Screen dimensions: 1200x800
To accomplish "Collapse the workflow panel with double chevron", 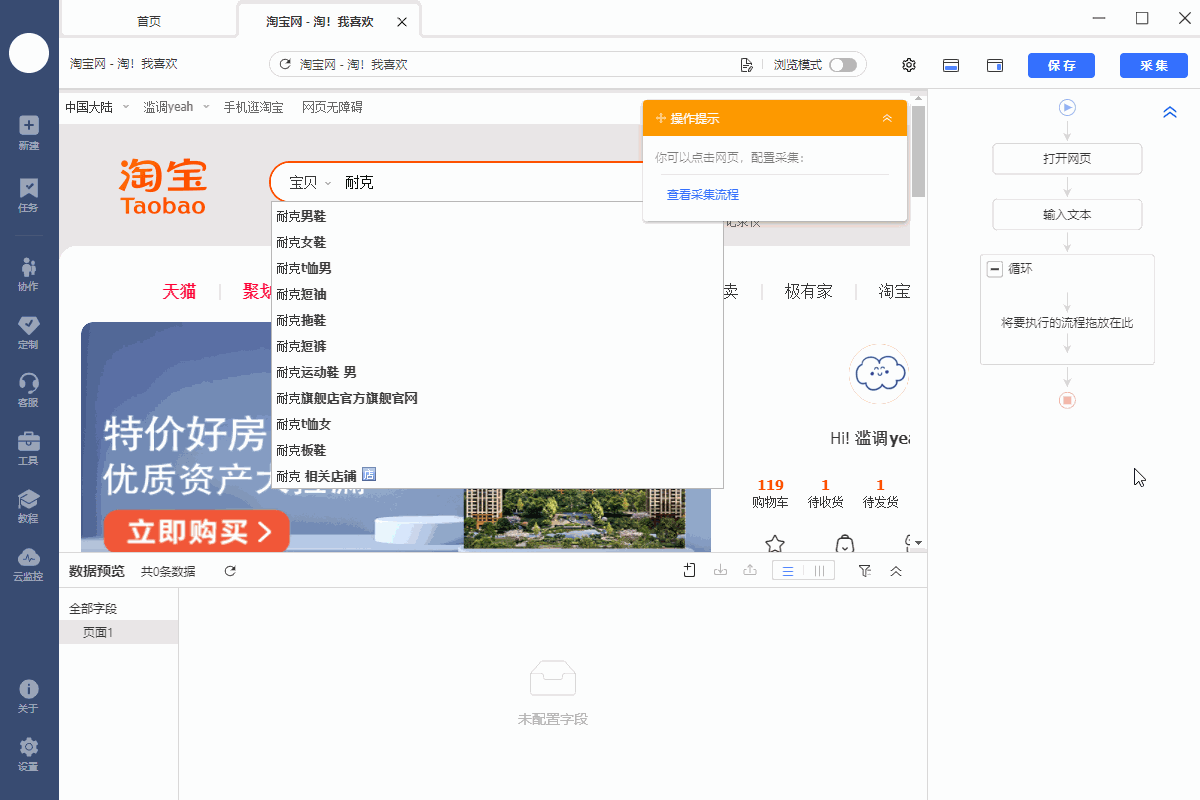I will point(1170,112).
